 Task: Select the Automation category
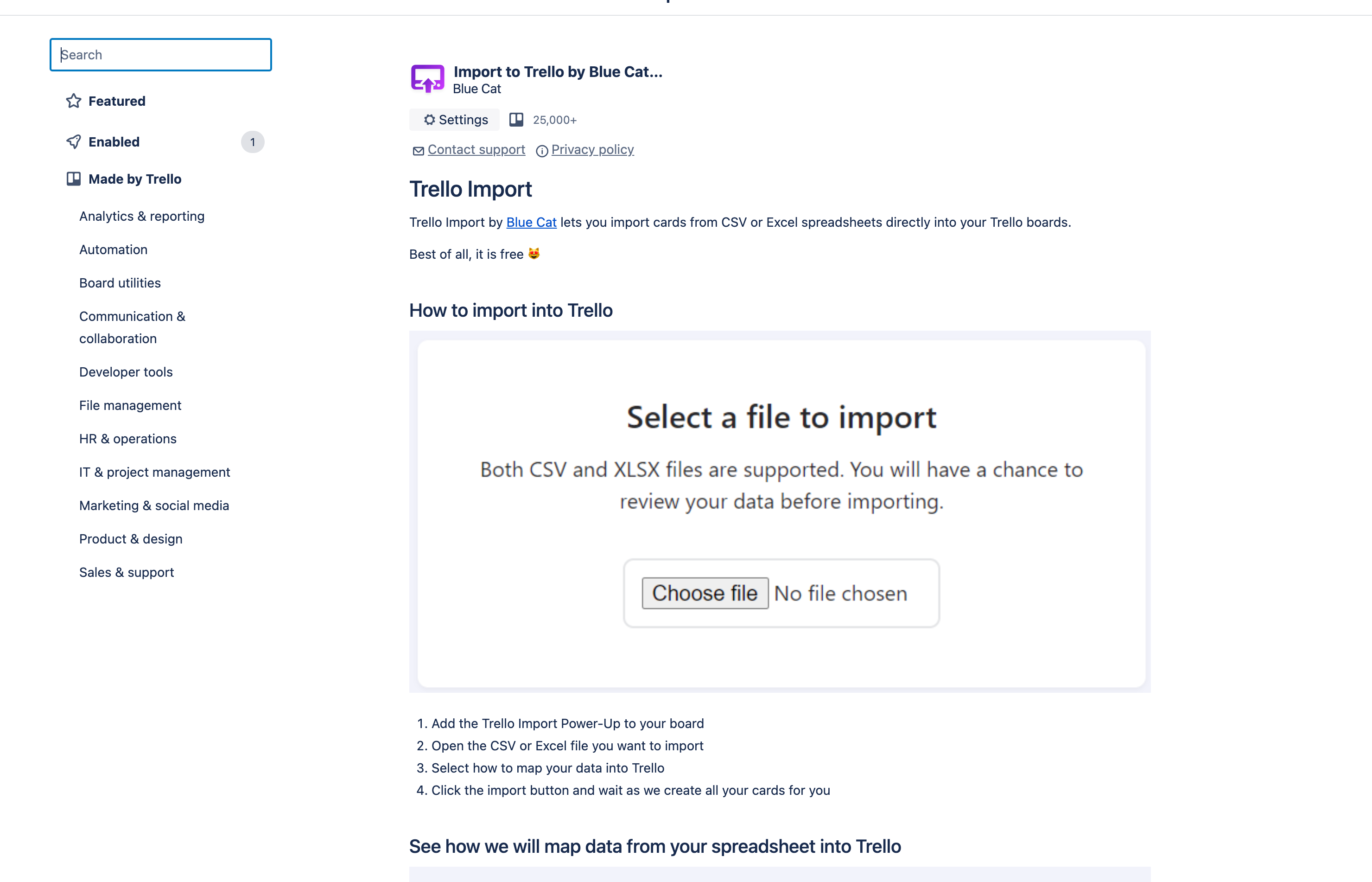[x=114, y=249]
